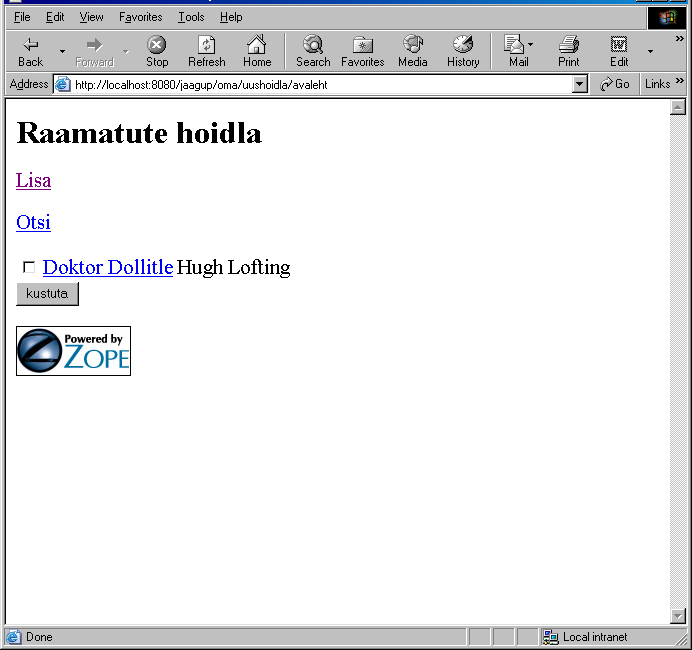The width and height of the screenshot is (692, 650).
Task: Click the address bar URL field
Action: coord(321,84)
